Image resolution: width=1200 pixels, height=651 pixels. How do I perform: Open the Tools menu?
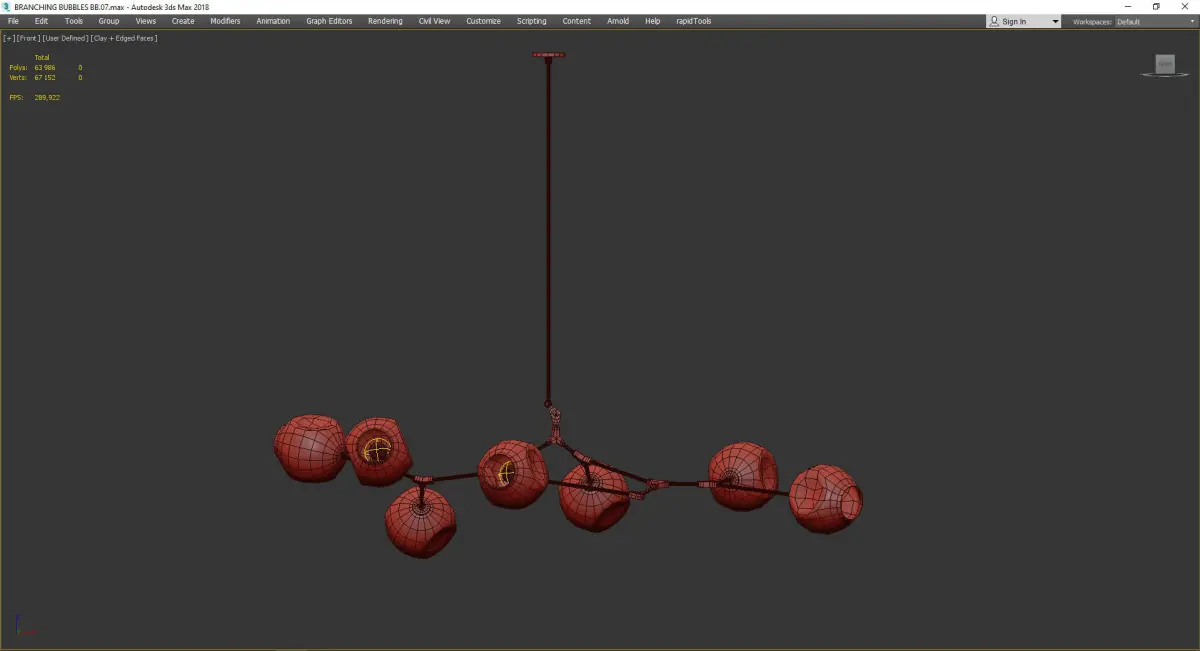[x=74, y=21]
